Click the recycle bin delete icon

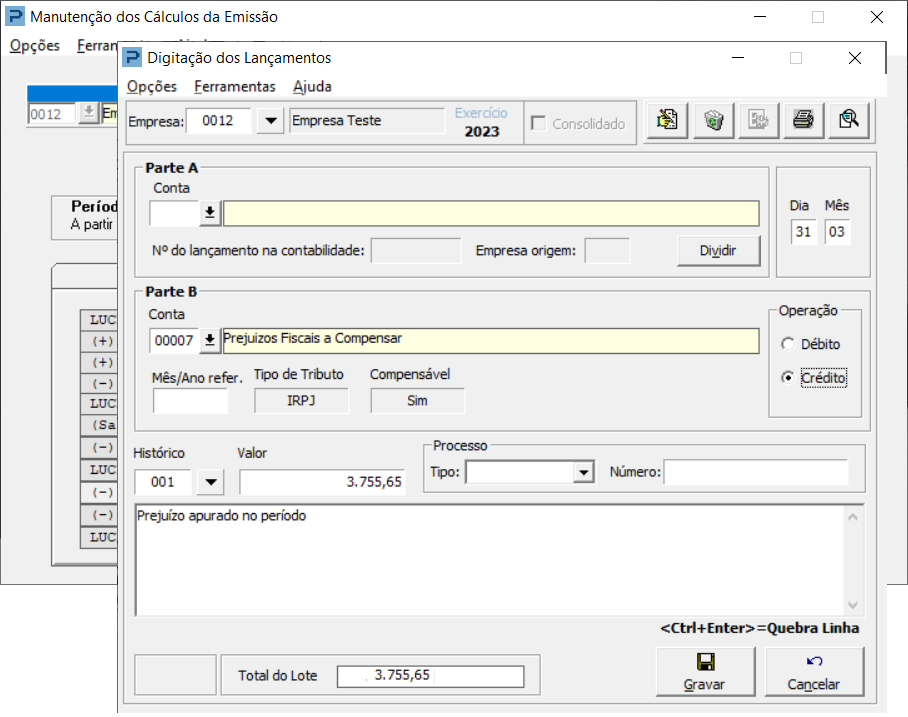tap(713, 120)
